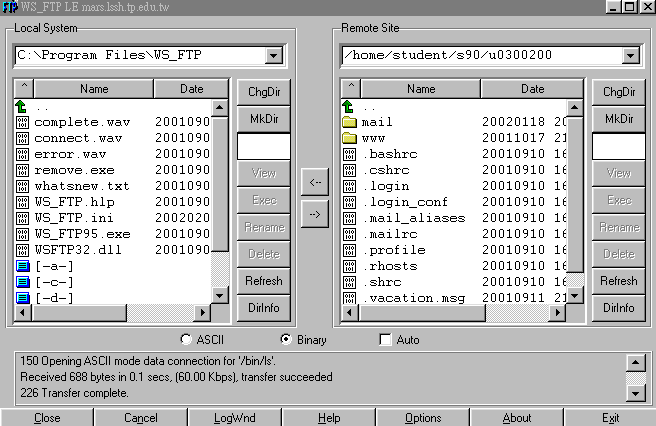Click the local ChgDir button
This screenshot has width=656, height=426.
pyautogui.click(x=264, y=92)
